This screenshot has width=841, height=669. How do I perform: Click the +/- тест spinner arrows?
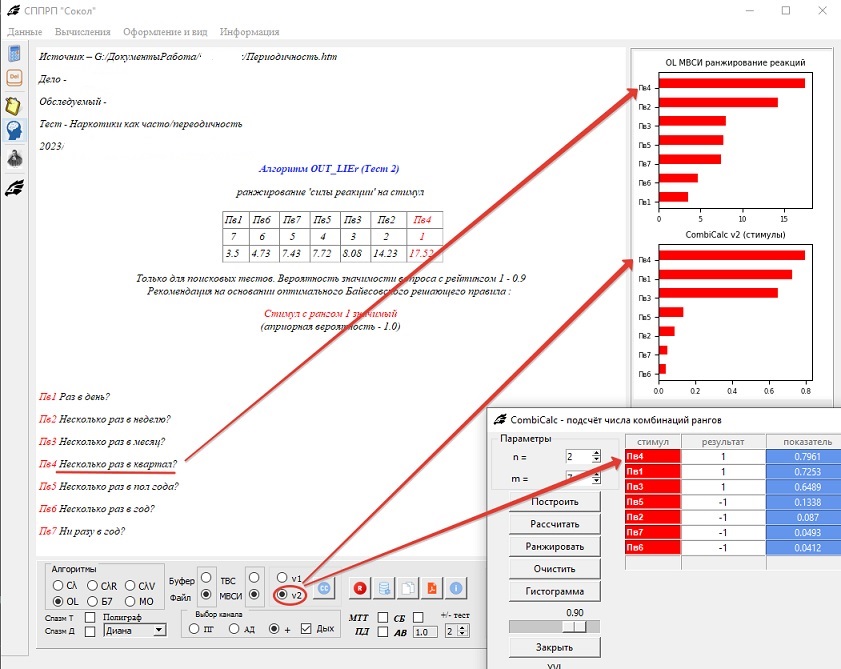pos(463,631)
